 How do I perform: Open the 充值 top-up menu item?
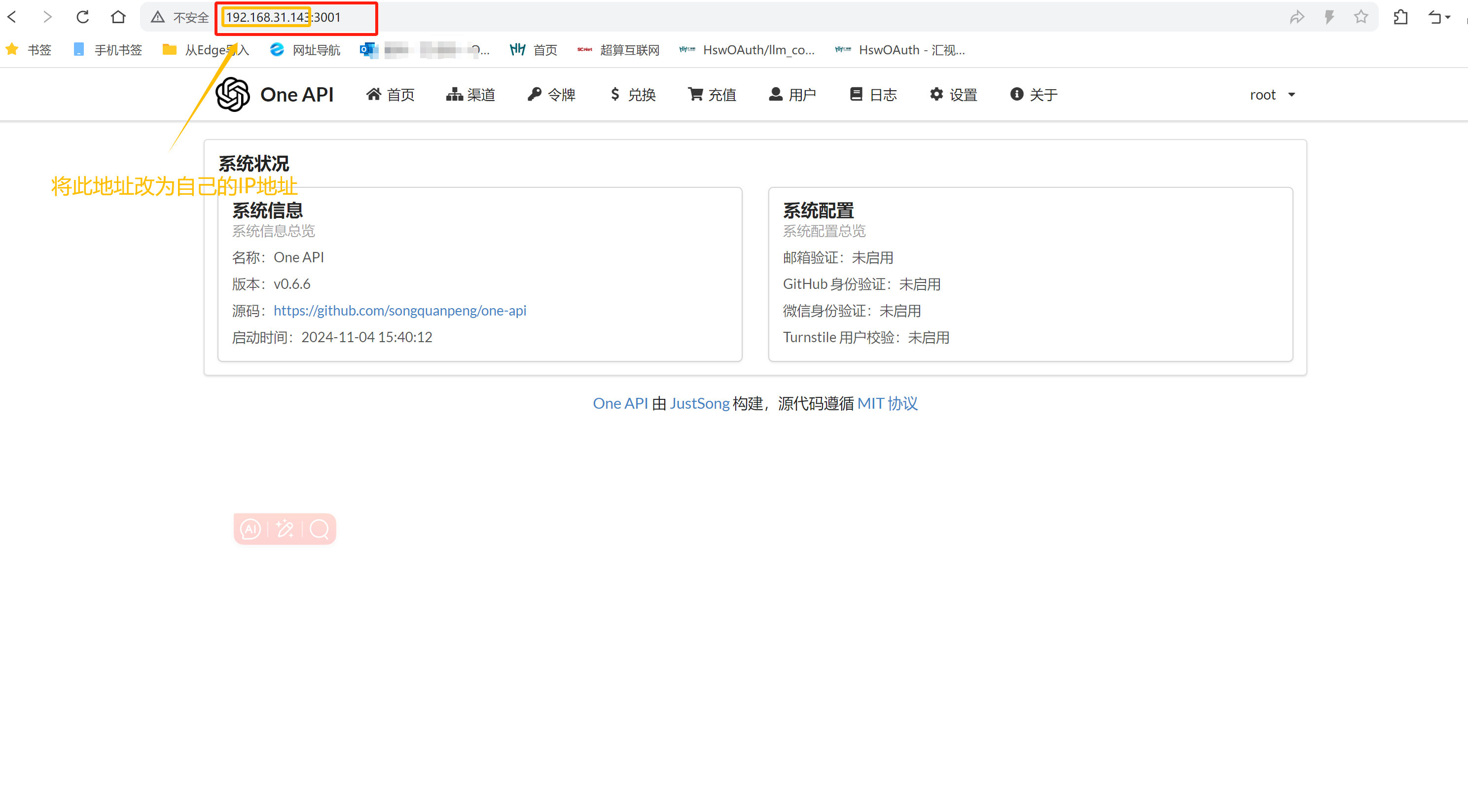tap(713, 95)
